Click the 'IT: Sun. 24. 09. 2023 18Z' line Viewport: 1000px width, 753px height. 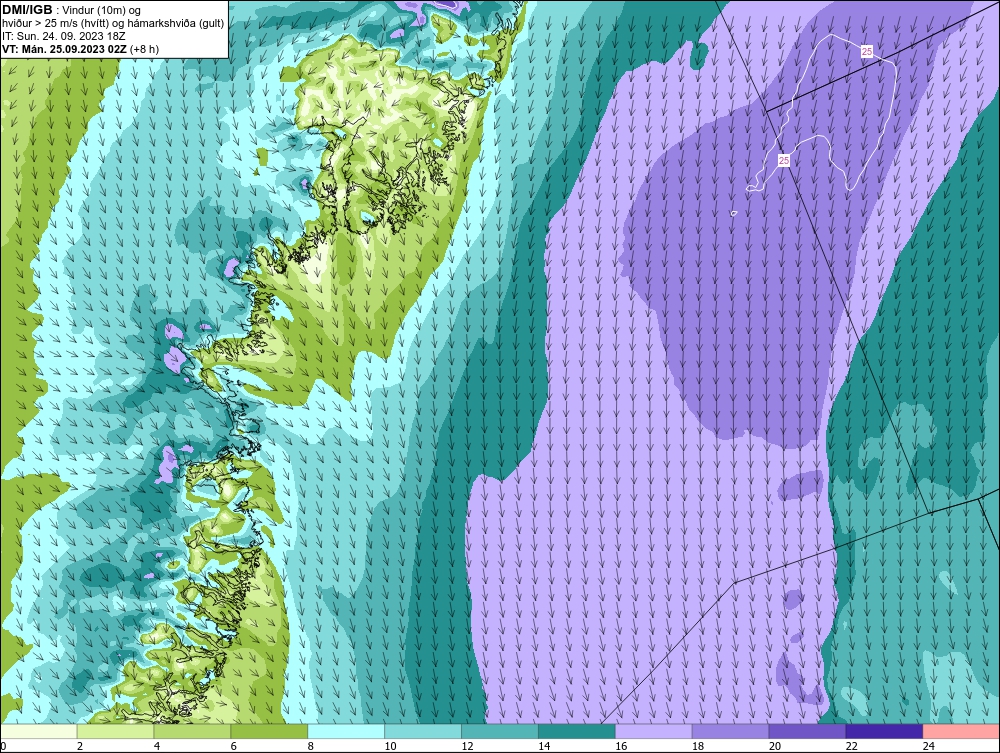[x=64, y=36]
